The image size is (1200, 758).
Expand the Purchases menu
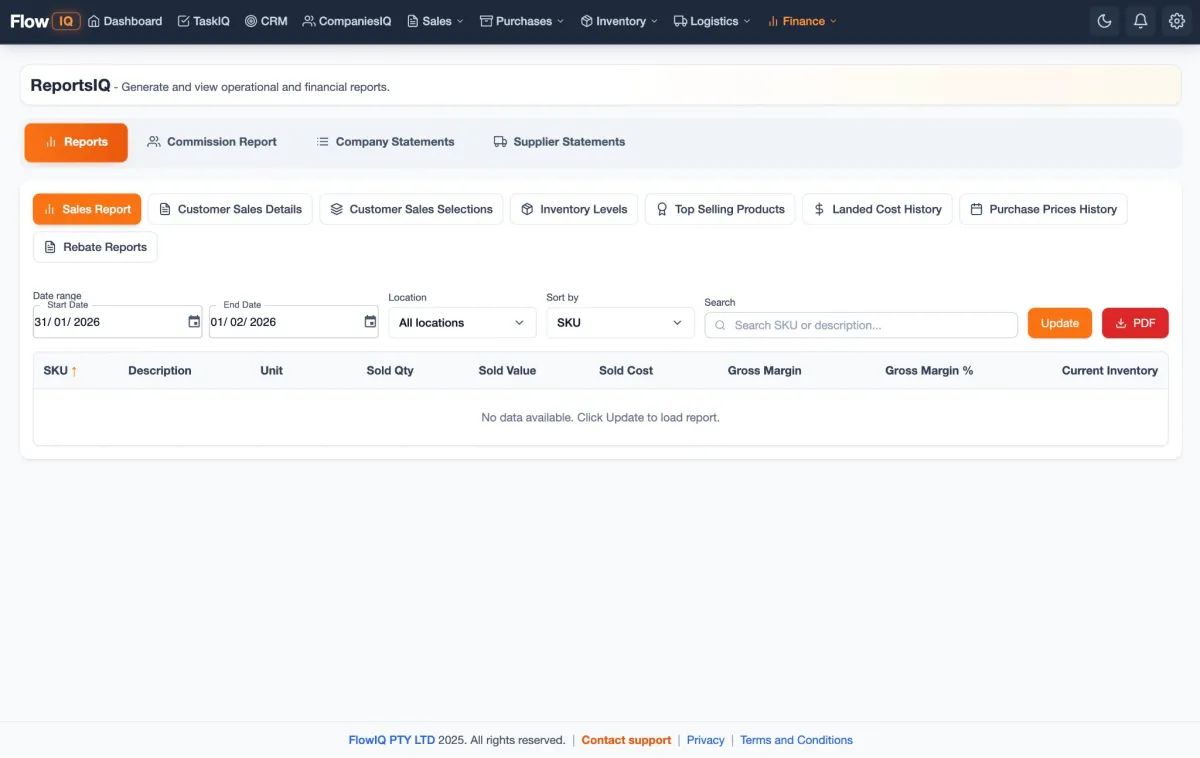(522, 21)
